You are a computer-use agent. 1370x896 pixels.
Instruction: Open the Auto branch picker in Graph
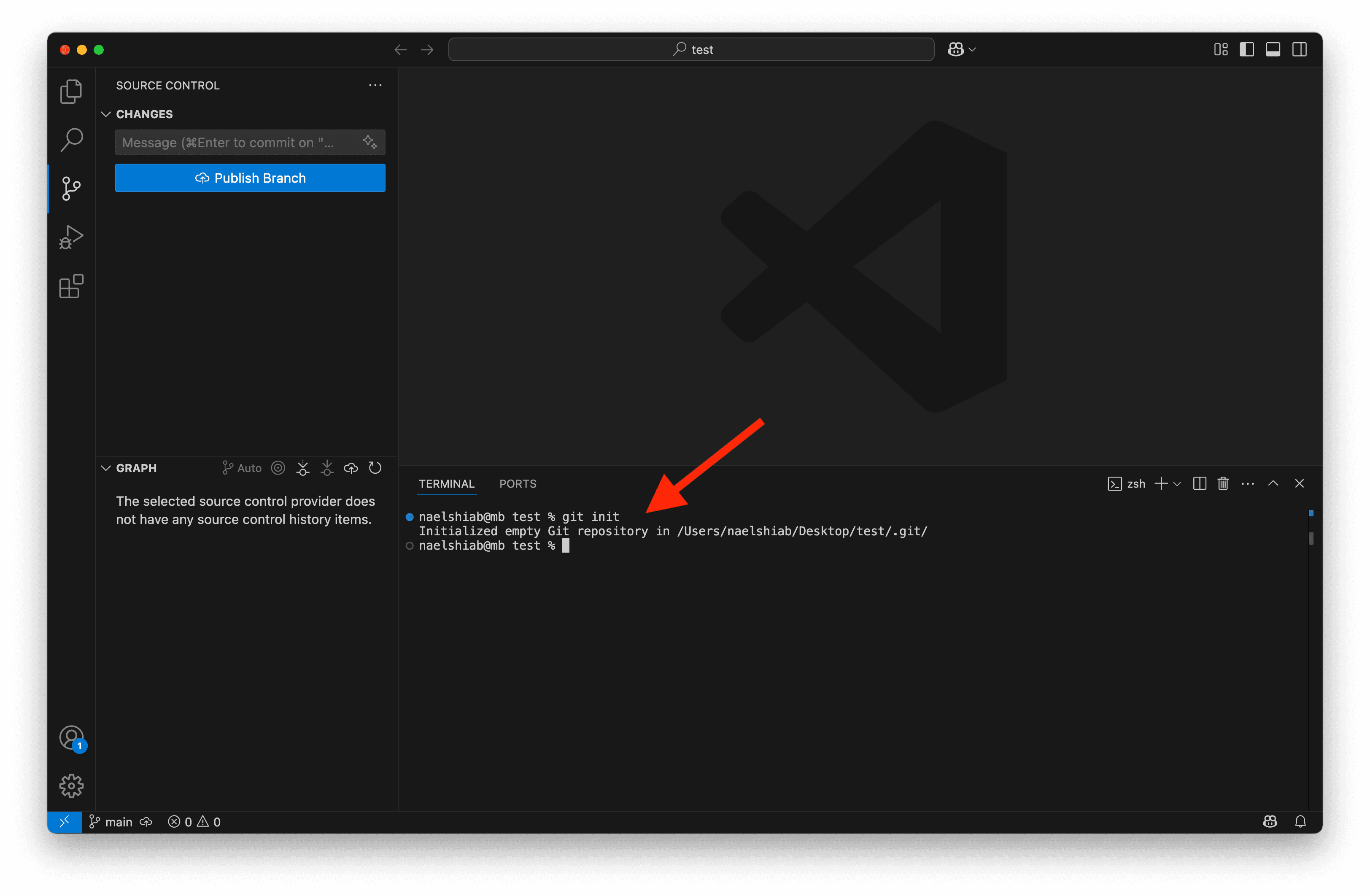(242, 468)
